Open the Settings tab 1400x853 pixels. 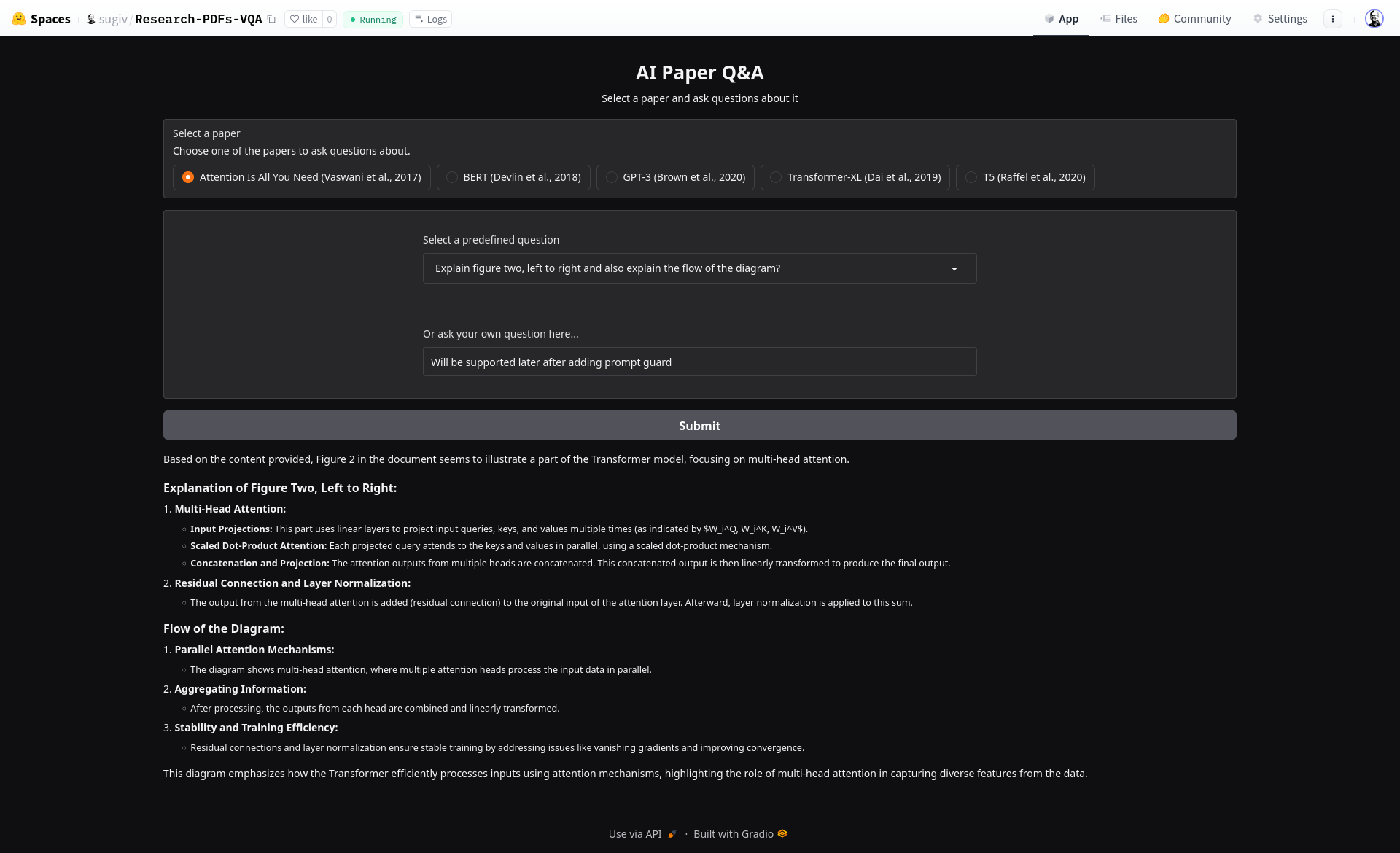click(x=1280, y=19)
